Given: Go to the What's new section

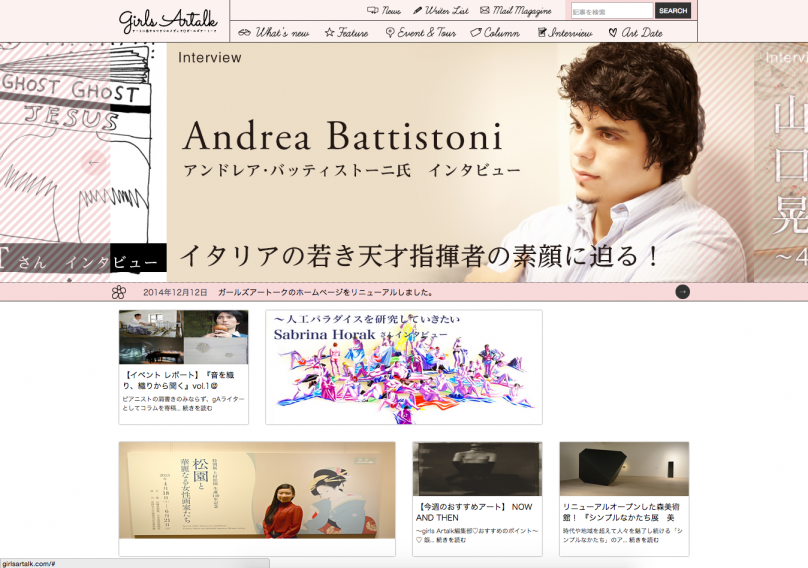Looking at the screenshot, I should (282, 33).
